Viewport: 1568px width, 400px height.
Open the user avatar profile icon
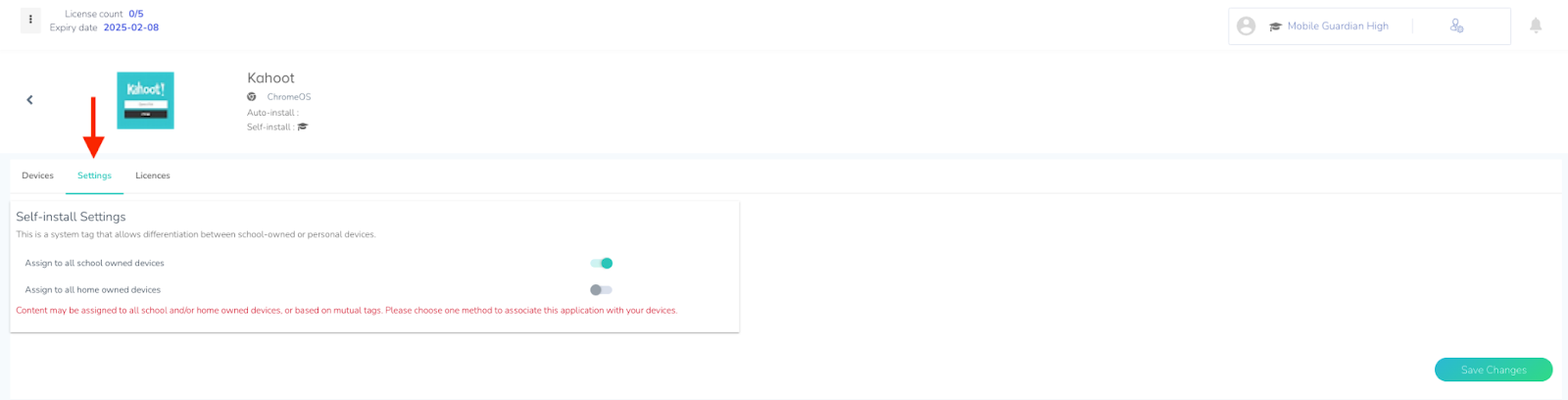click(1246, 26)
